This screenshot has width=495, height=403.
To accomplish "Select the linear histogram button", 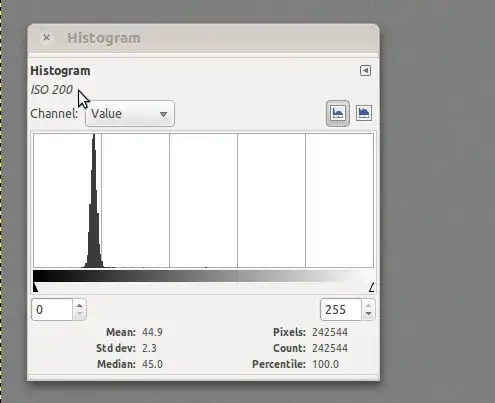I will 338,113.
